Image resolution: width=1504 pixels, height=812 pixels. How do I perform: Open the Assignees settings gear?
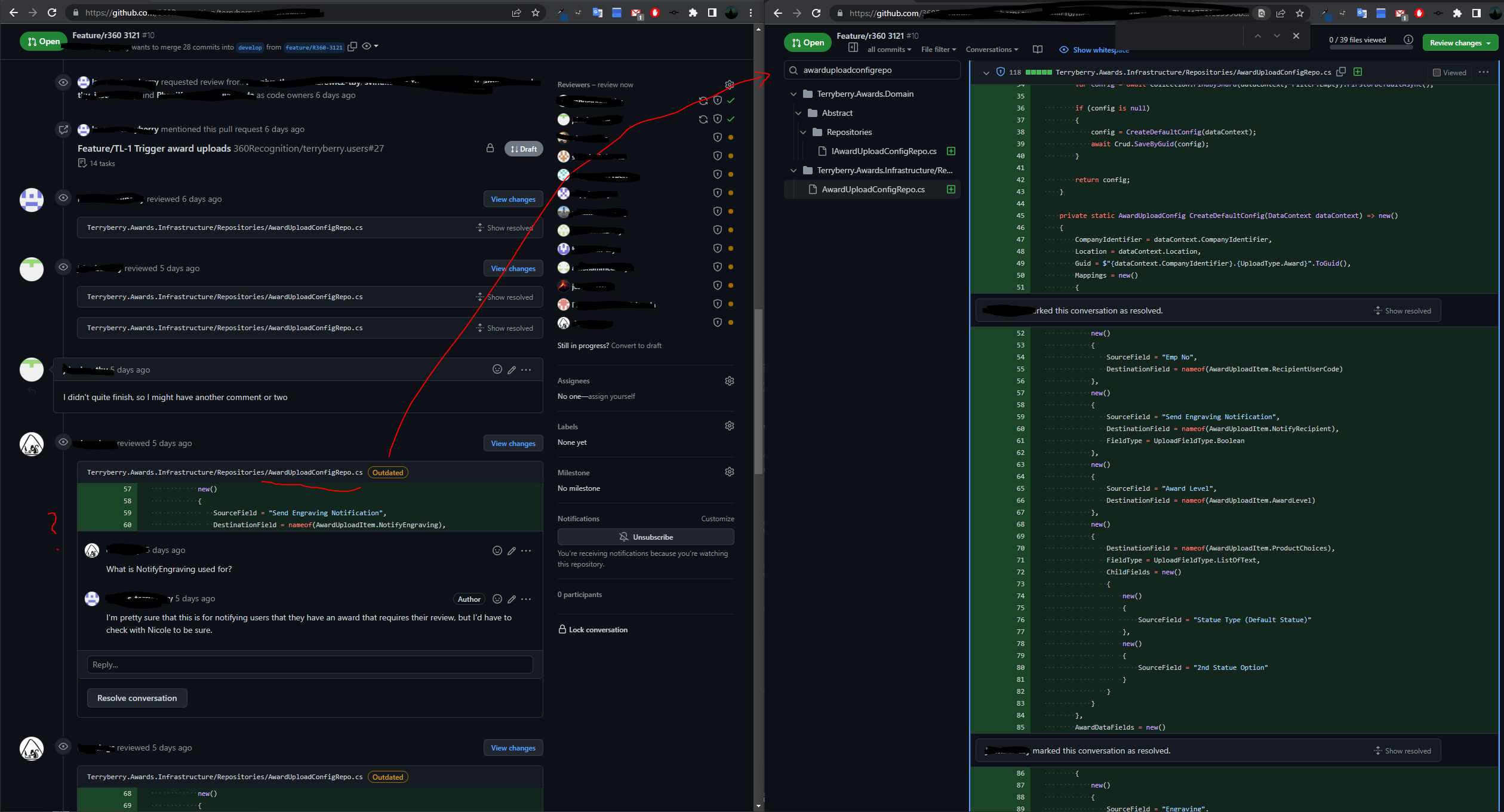point(729,381)
